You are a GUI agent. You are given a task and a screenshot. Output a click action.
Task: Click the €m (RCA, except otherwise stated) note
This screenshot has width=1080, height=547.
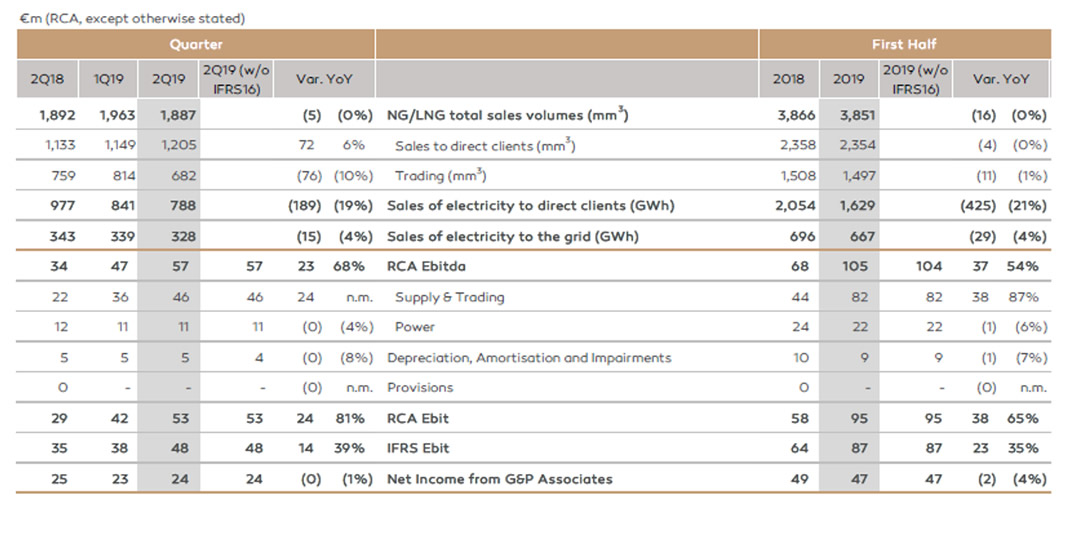[x=132, y=19]
